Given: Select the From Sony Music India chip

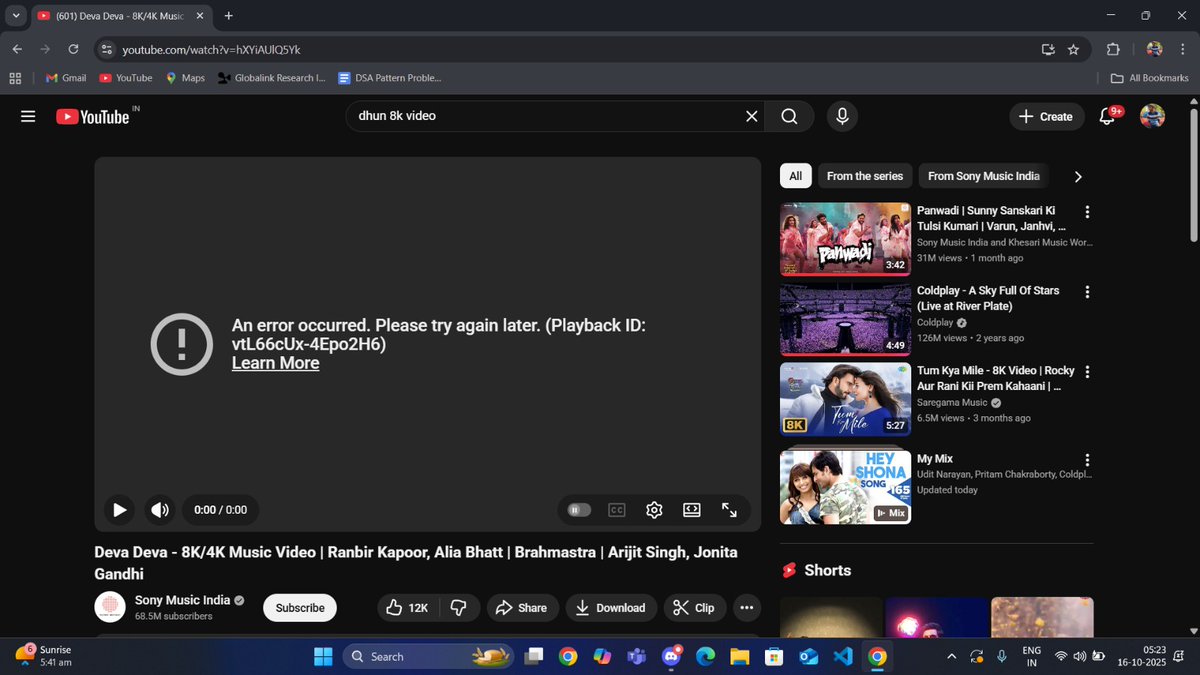Looking at the screenshot, I should pyautogui.click(x=984, y=176).
